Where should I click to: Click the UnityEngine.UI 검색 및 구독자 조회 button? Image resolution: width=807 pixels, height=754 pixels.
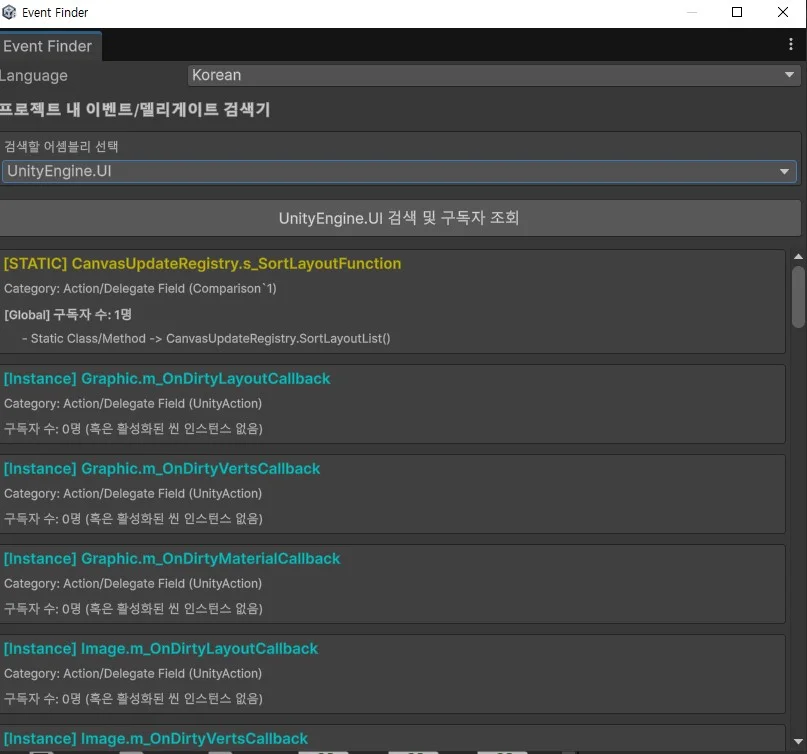tap(399, 218)
